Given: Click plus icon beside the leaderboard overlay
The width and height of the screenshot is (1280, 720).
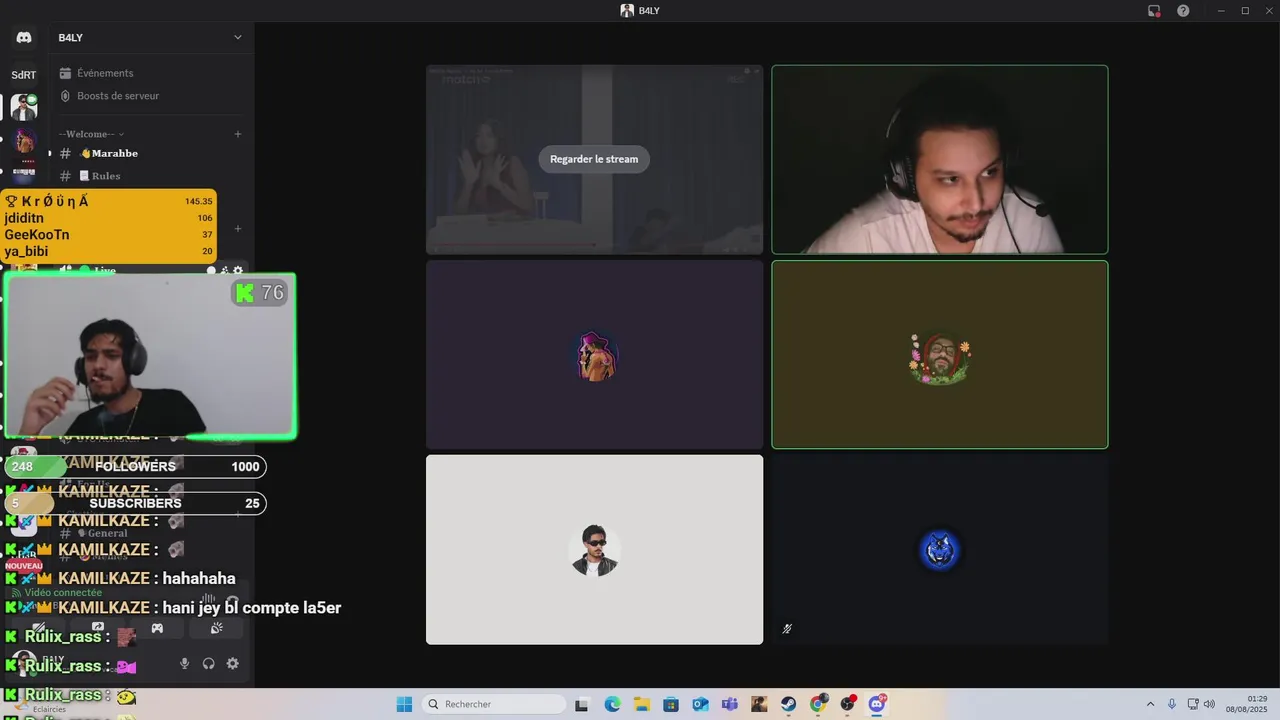Looking at the screenshot, I should [238, 228].
